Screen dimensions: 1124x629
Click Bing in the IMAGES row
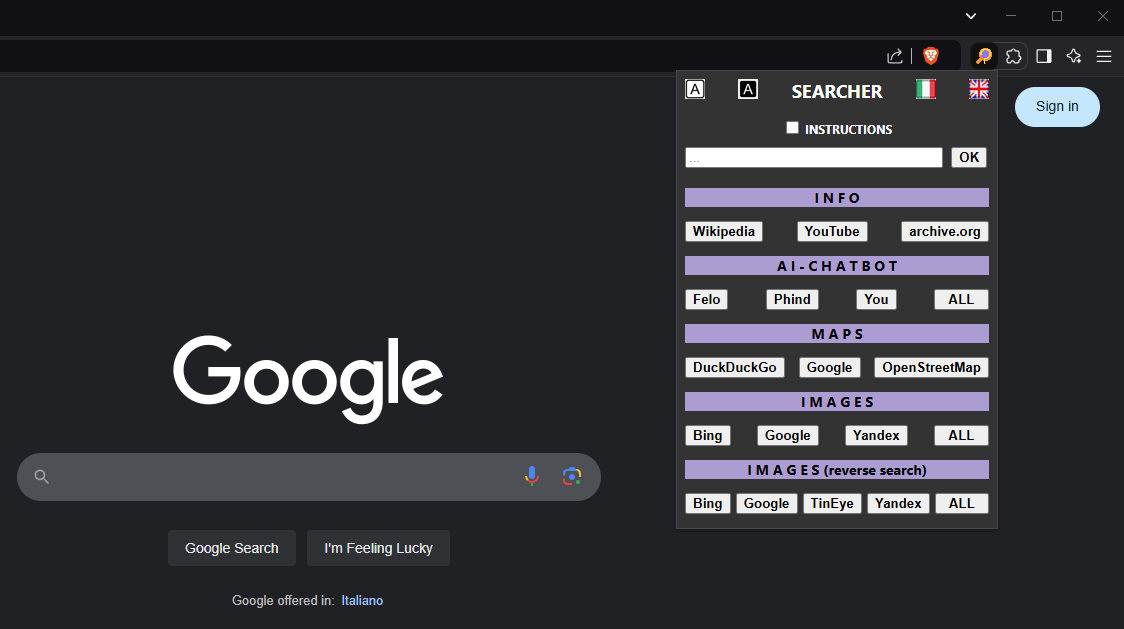pyautogui.click(x=708, y=435)
